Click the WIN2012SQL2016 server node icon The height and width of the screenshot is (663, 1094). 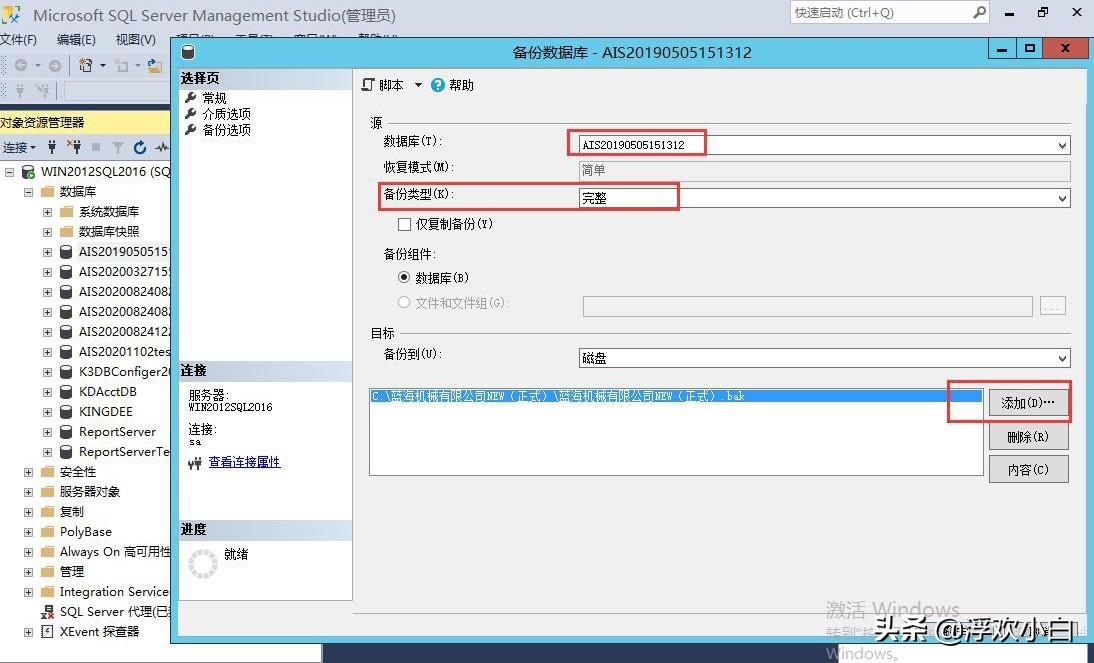(29, 172)
